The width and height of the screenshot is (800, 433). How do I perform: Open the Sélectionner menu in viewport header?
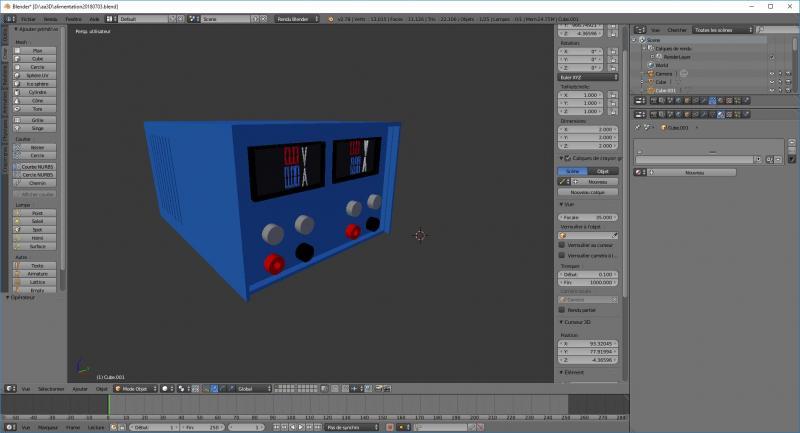pos(50,388)
